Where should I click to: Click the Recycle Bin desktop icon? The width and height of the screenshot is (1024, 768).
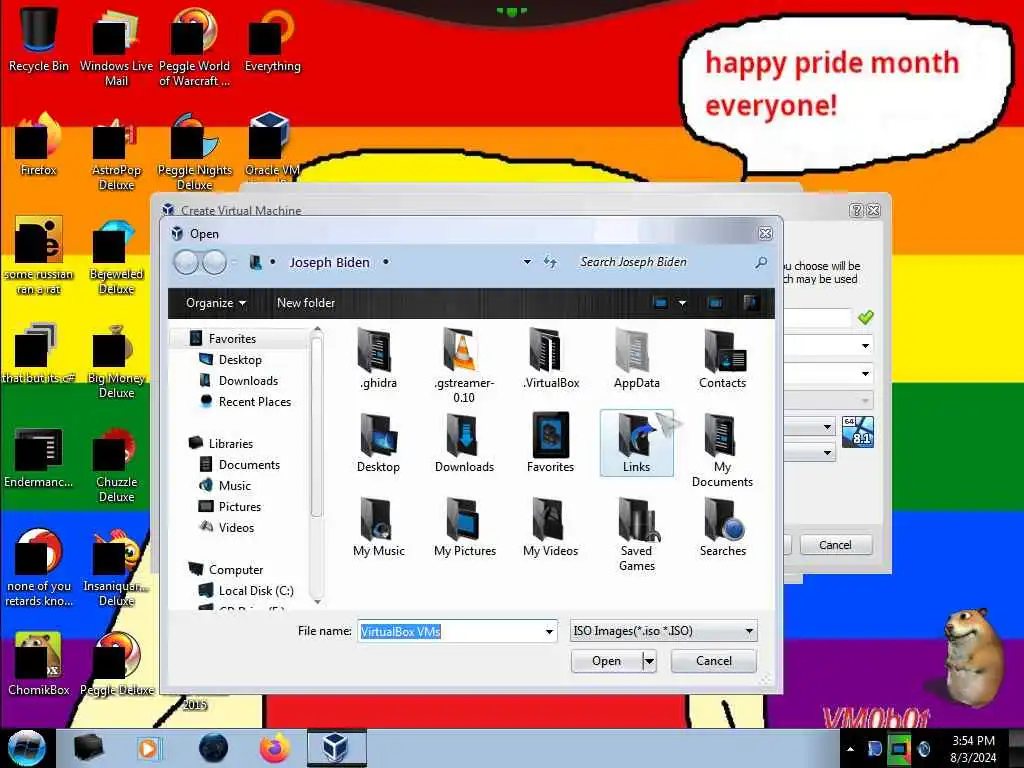39,39
